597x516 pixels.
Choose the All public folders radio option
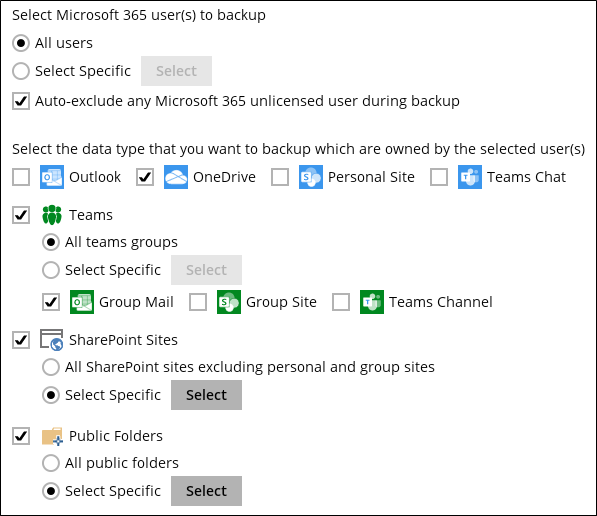[51, 463]
